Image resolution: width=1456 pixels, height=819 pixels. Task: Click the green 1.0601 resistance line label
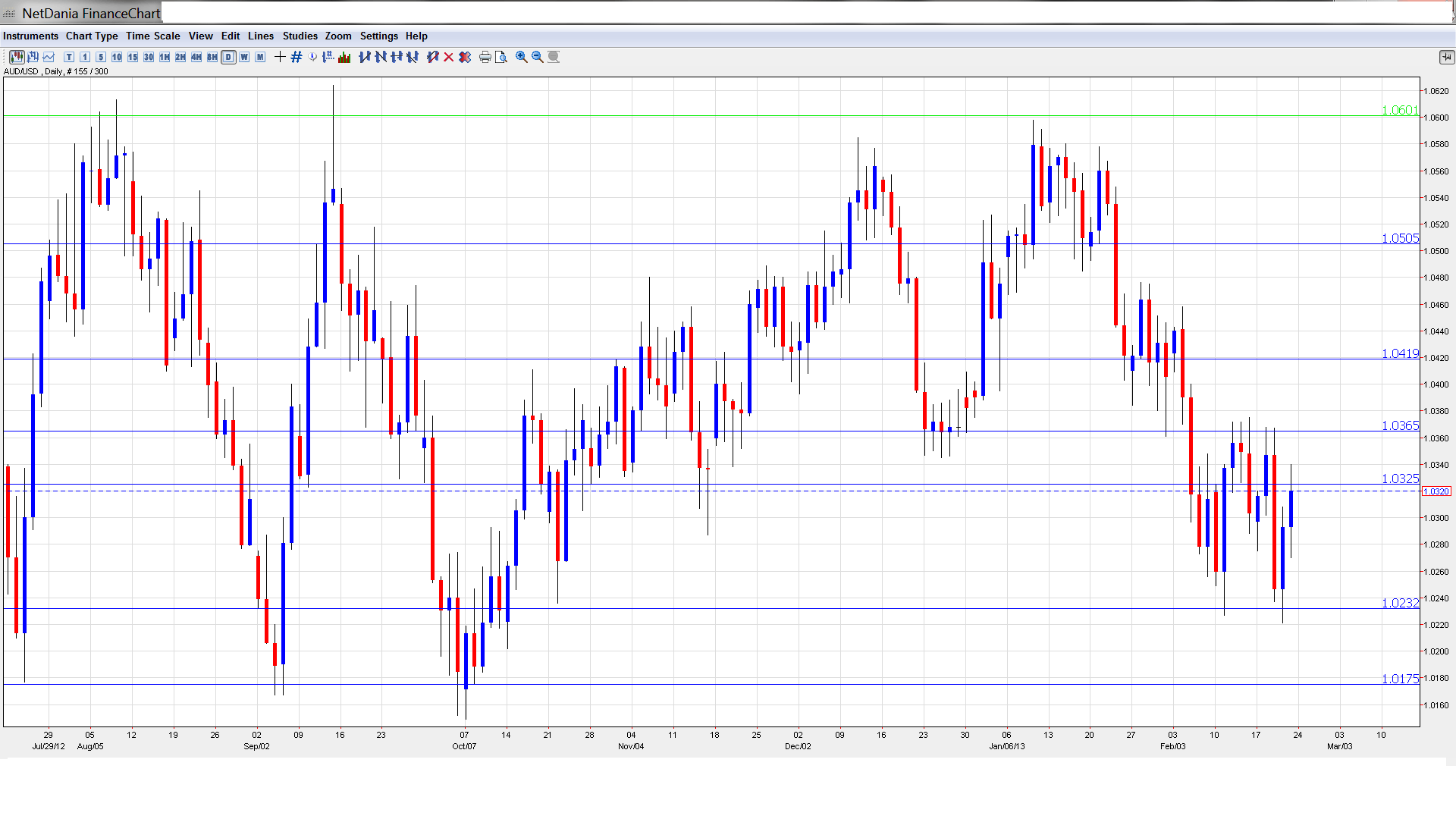point(1399,111)
